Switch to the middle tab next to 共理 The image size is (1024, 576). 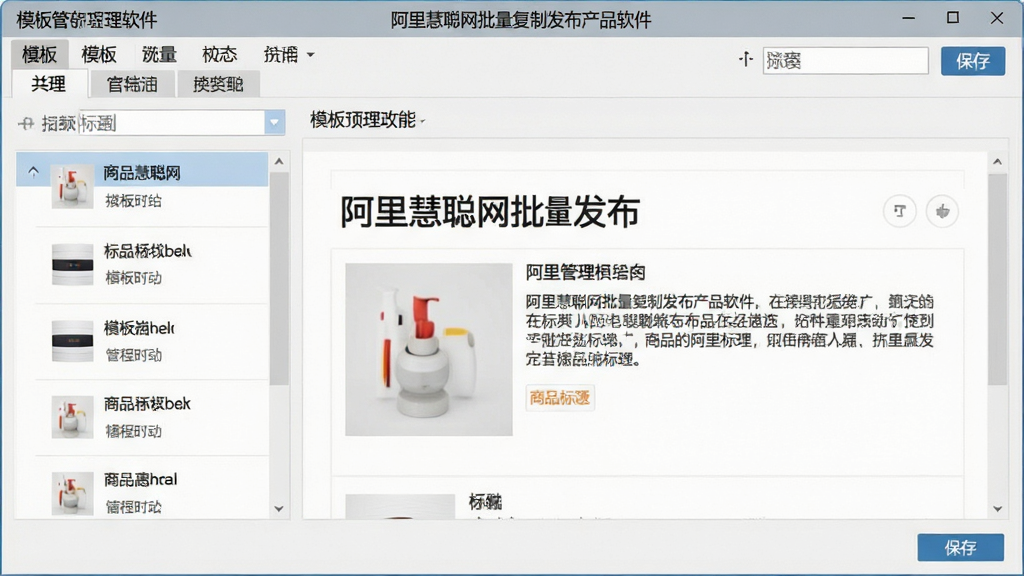tap(132, 84)
